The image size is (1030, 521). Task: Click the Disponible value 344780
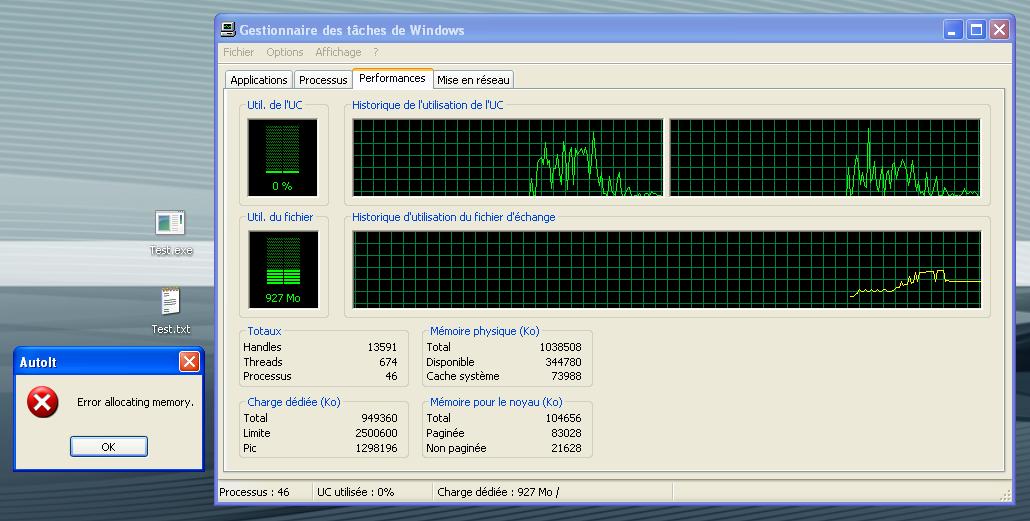564,362
